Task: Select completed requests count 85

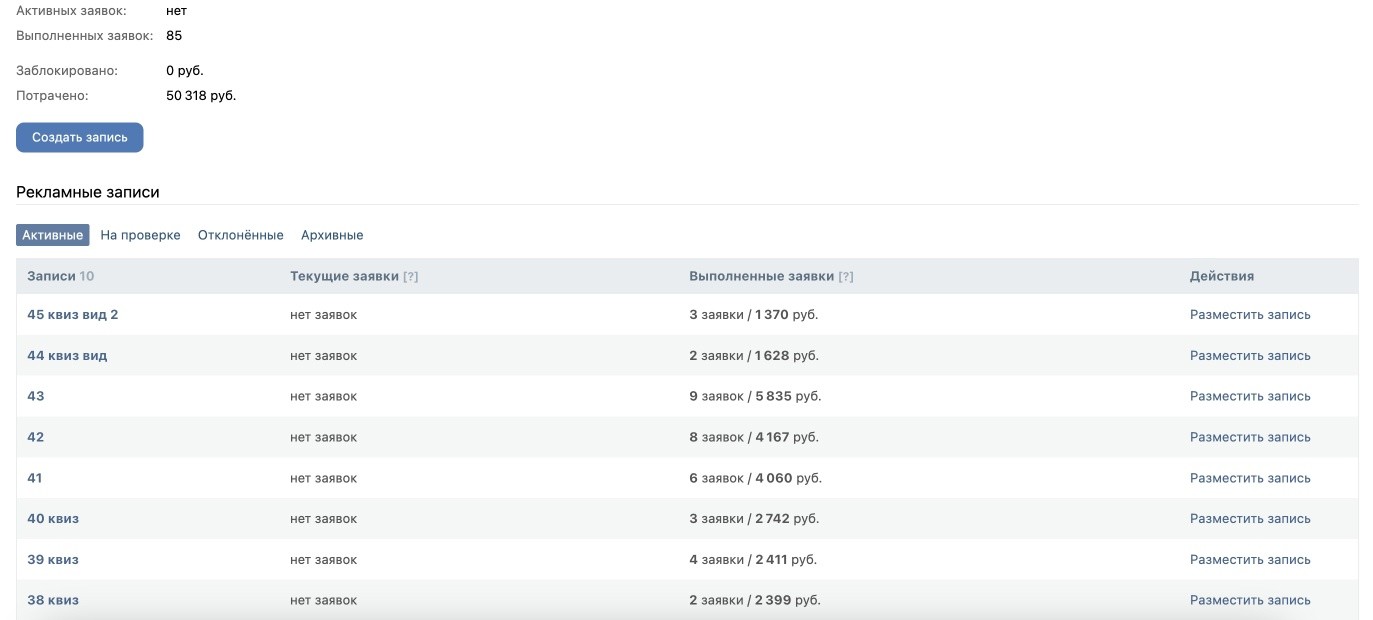Action: [174, 36]
